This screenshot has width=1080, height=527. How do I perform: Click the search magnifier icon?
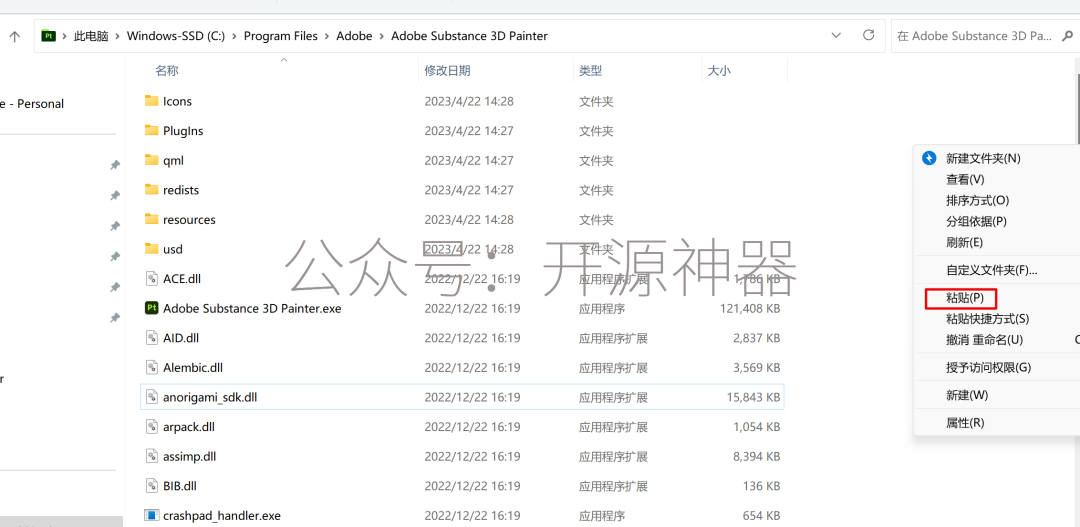1066,37
